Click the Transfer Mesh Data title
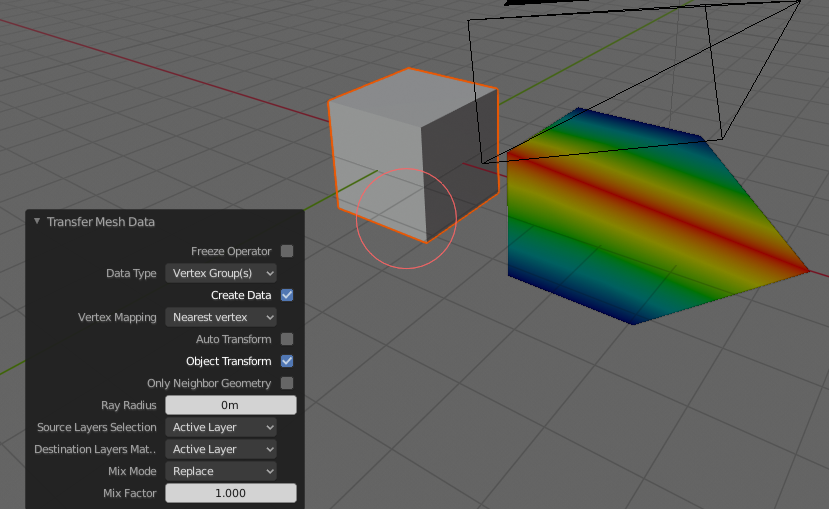The width and height of the screenshot is (829, 509). [100, 222]
